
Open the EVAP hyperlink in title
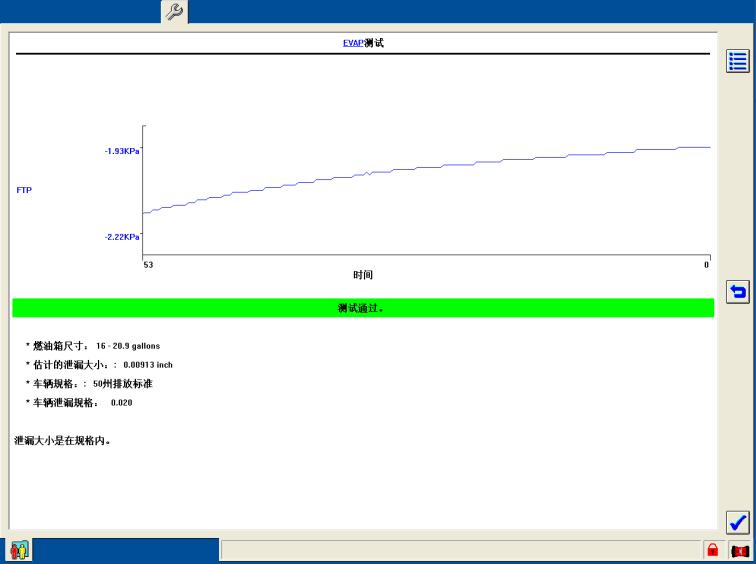click(x=353, y=43)
